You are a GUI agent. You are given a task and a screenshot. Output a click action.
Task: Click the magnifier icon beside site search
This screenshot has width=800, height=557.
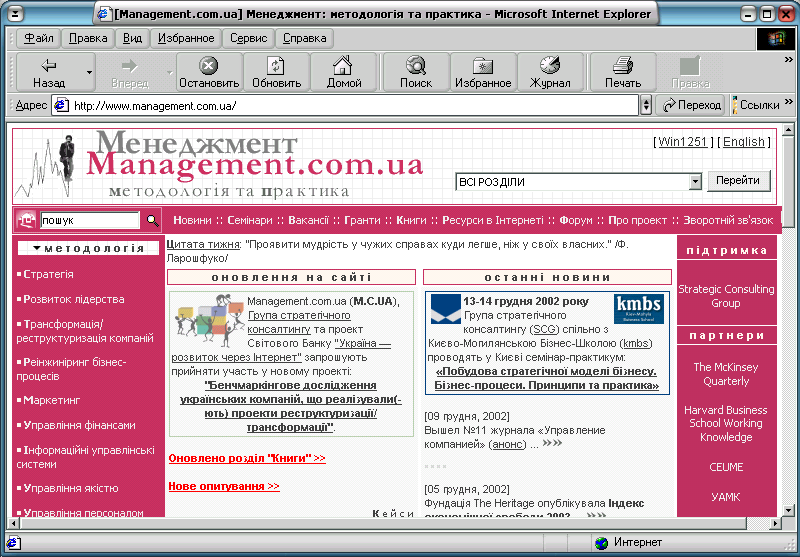tap(152, 220)
